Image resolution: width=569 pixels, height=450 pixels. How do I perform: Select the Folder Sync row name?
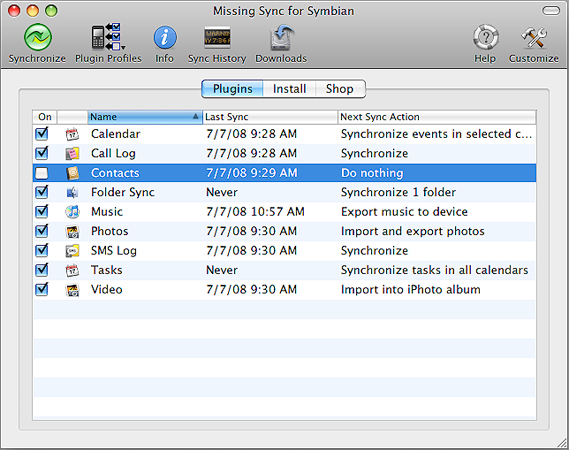pos(123,192)
